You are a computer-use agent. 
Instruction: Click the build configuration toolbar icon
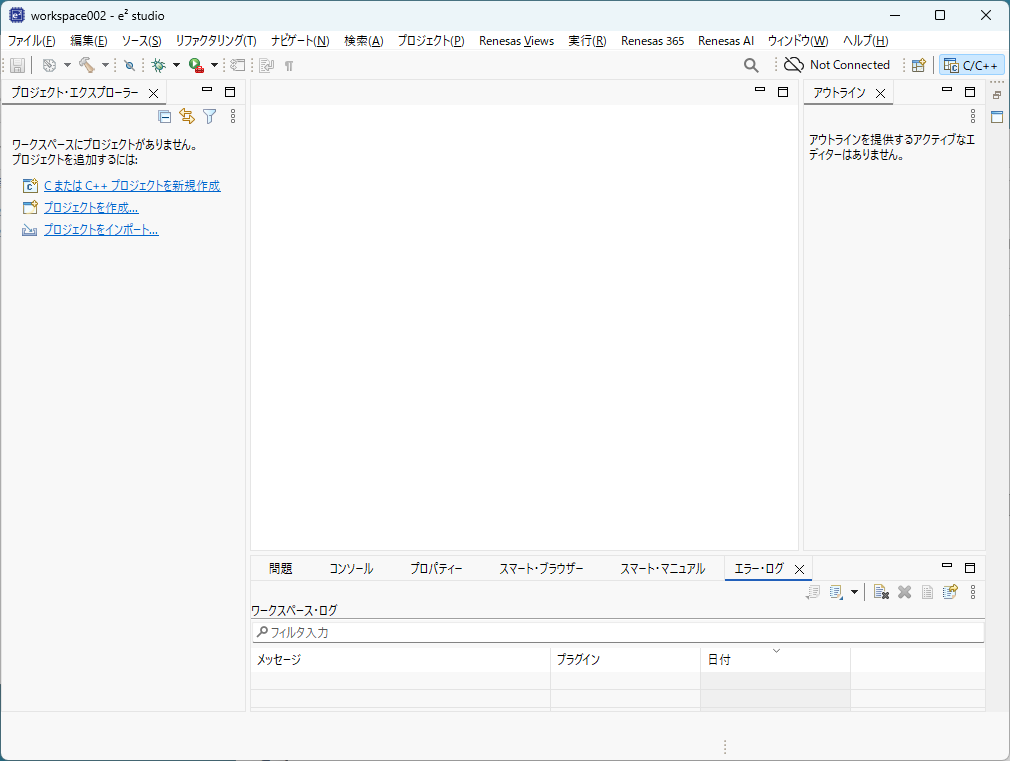[x=50, y=65]
